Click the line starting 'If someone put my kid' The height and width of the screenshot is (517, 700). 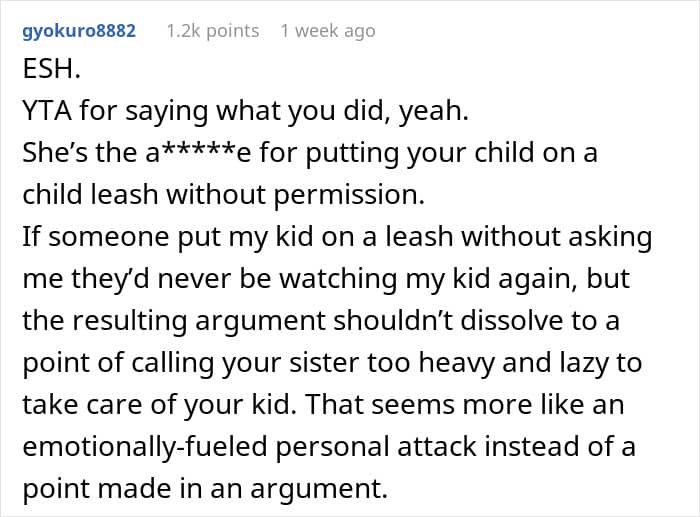pos(337,236)
